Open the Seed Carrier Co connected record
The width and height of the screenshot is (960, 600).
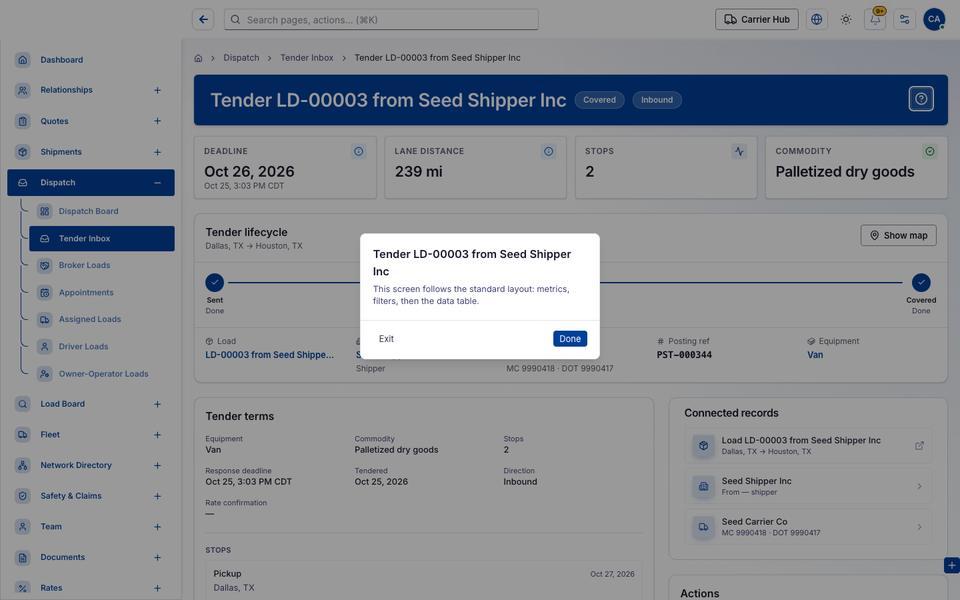(808, 527)
